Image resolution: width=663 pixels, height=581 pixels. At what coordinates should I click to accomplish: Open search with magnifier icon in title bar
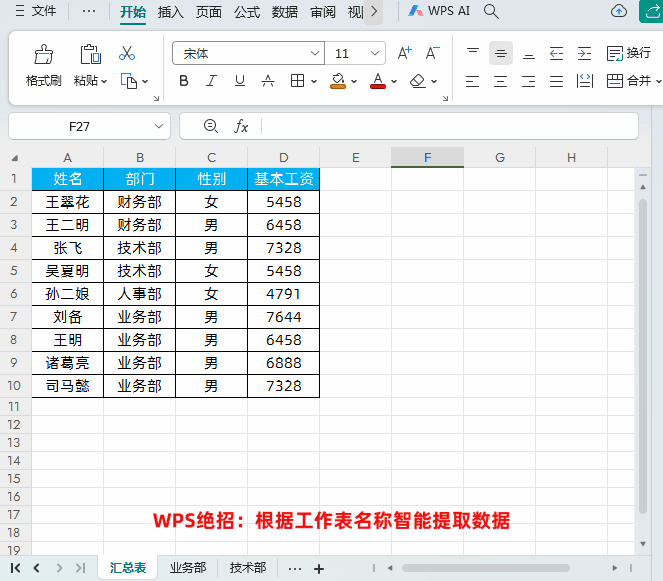(491, 12)
